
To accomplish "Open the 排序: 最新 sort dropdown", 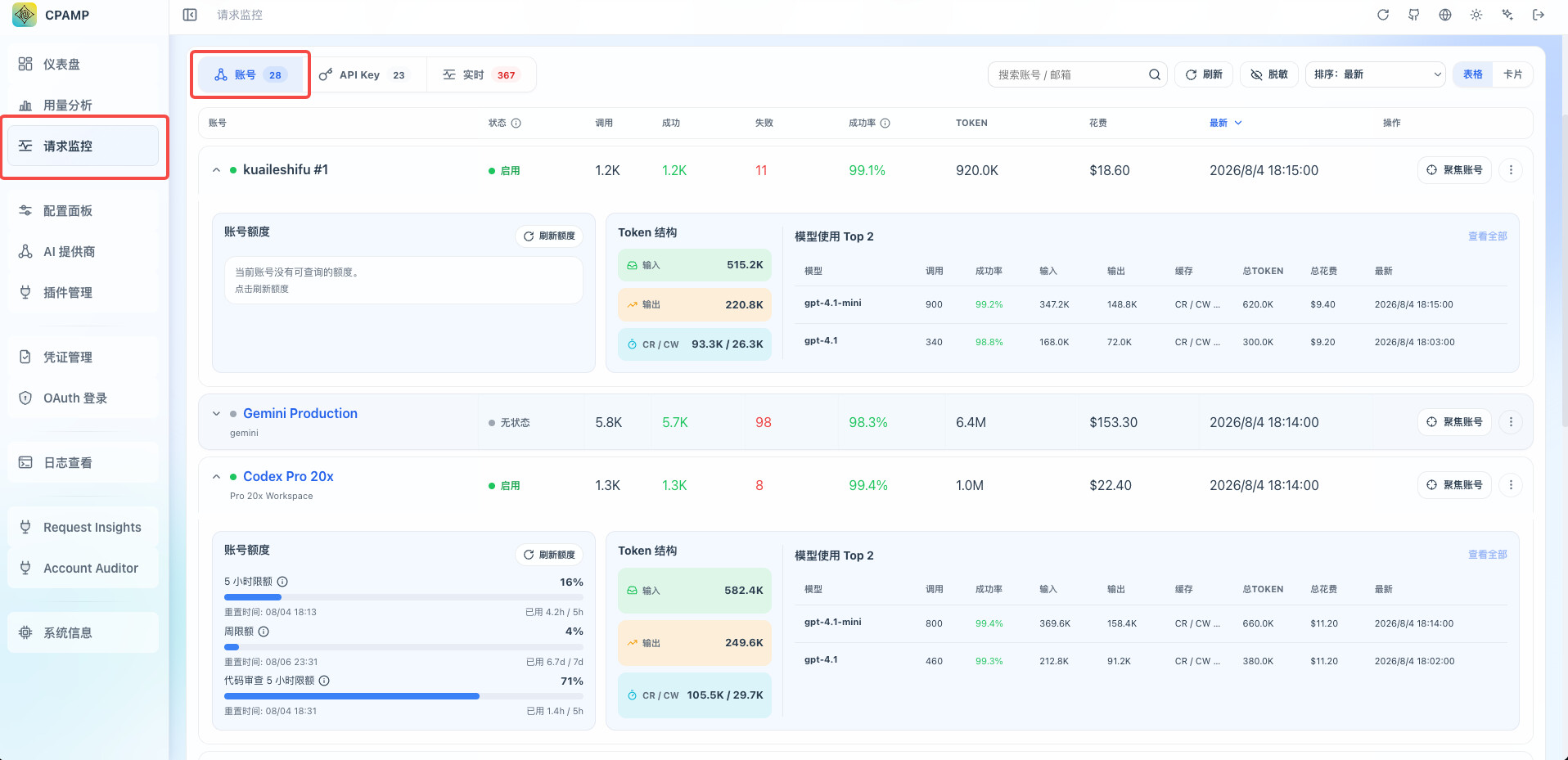I will (x=1376, y=74).
